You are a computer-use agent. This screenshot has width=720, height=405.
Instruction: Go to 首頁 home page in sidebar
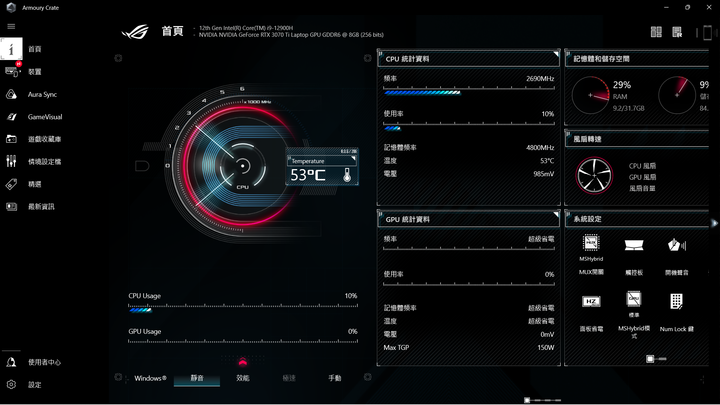(34, 49)
